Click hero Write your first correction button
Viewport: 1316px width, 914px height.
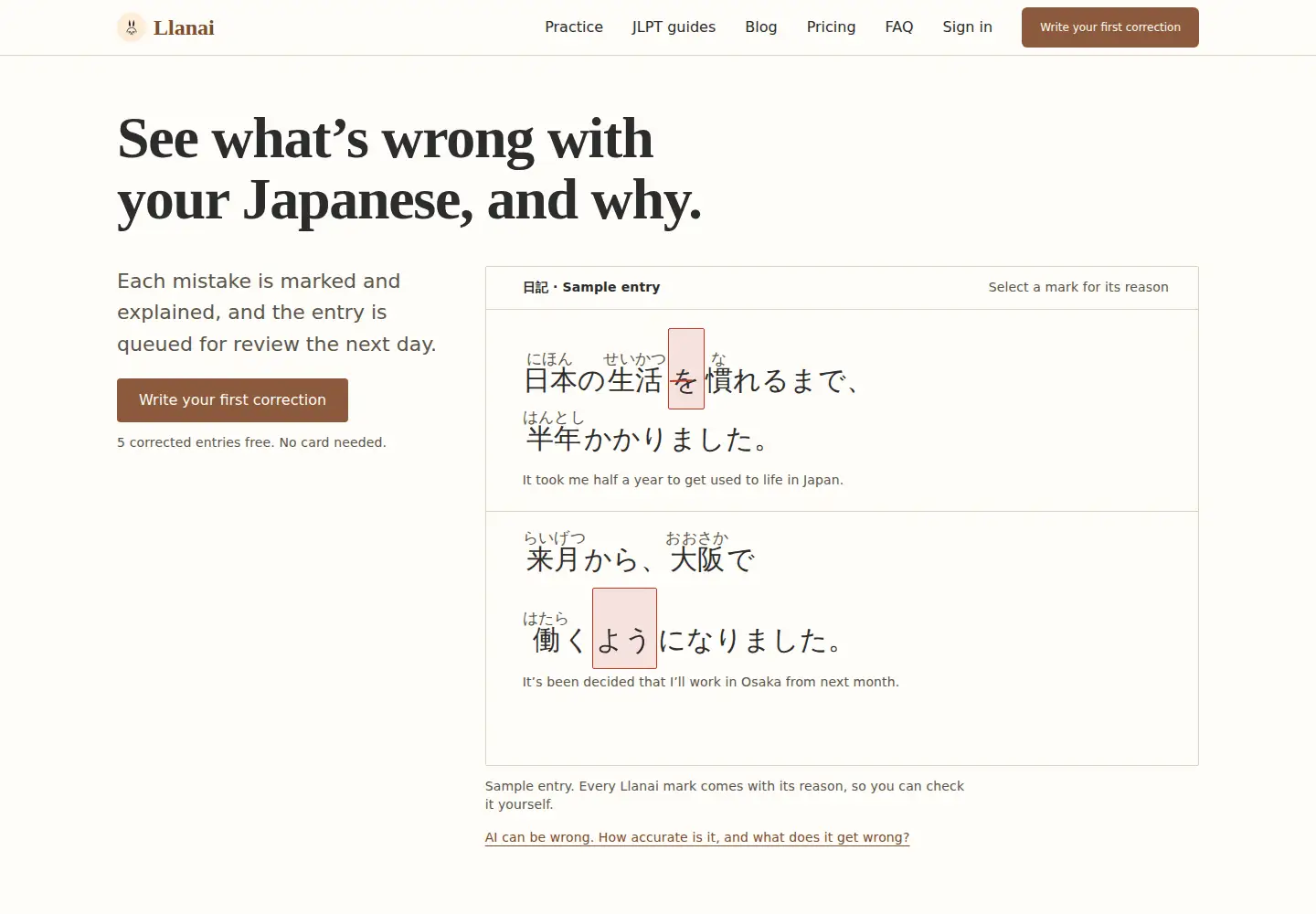(x=232, y=400)
